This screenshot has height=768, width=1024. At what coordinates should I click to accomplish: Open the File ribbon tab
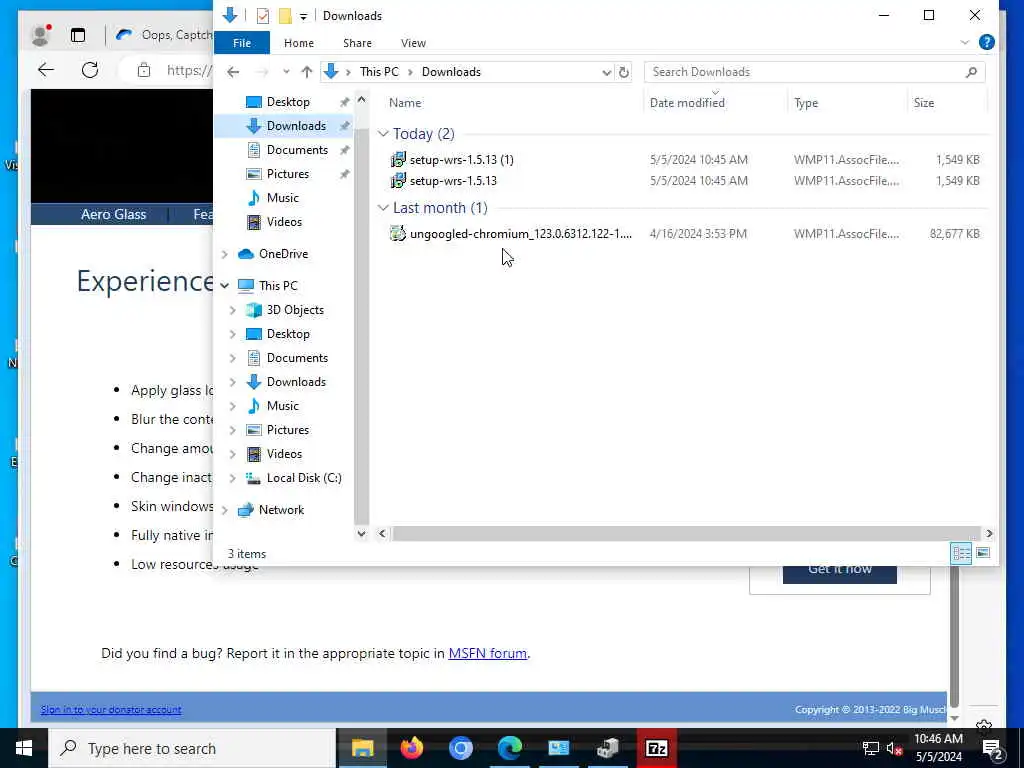pos(242,42)
